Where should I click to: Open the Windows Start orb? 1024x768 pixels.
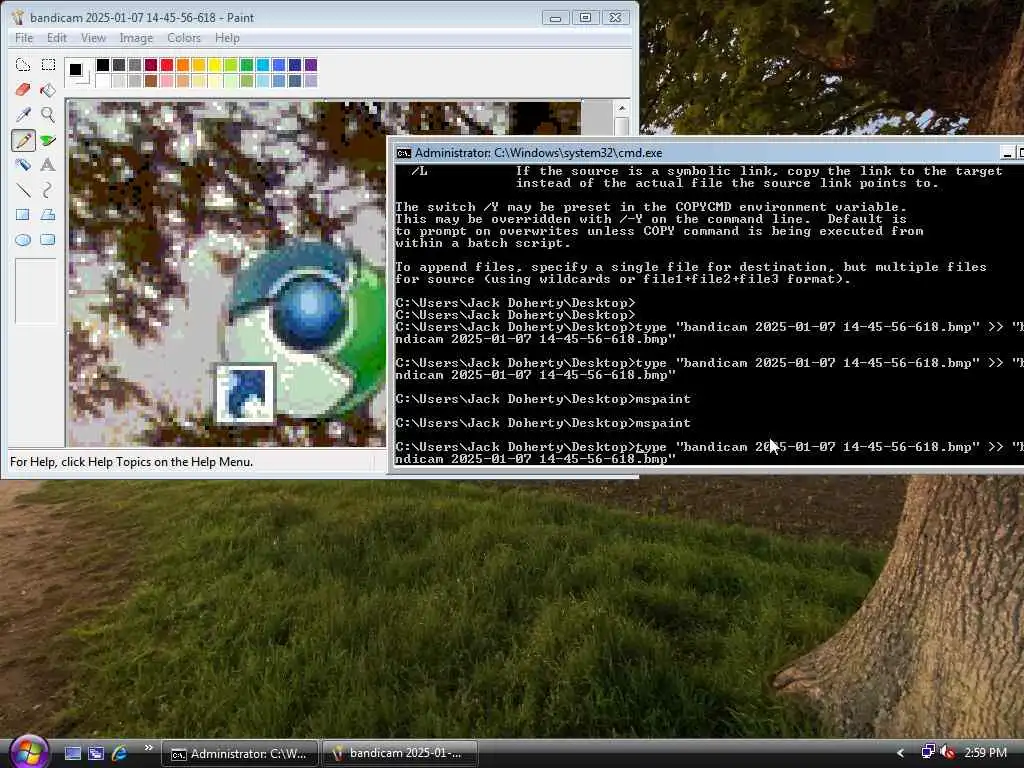[x=29, y=751]
